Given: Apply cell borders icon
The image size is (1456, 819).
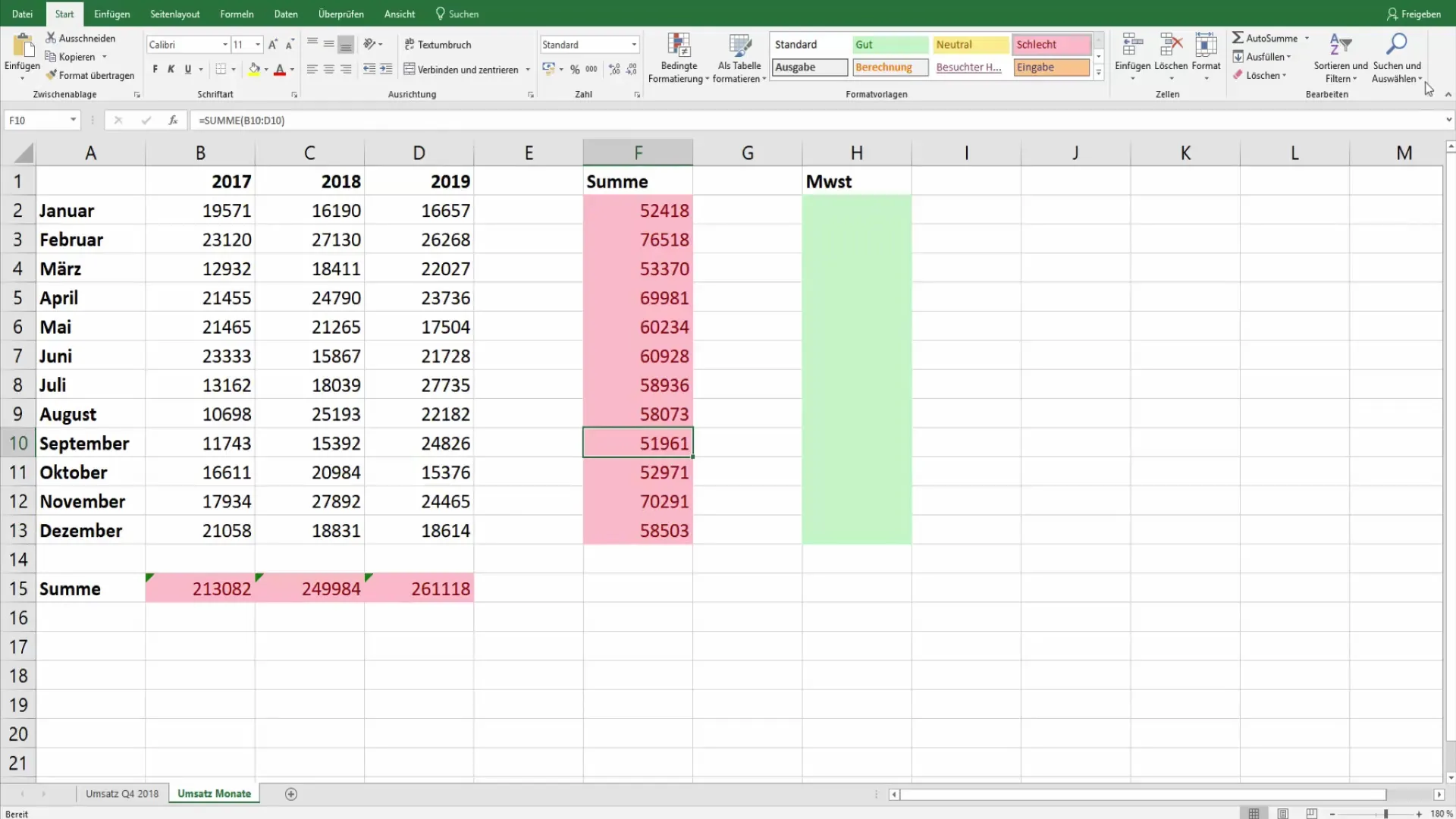Looking at the screenshot, I should (x=221, y=69).
